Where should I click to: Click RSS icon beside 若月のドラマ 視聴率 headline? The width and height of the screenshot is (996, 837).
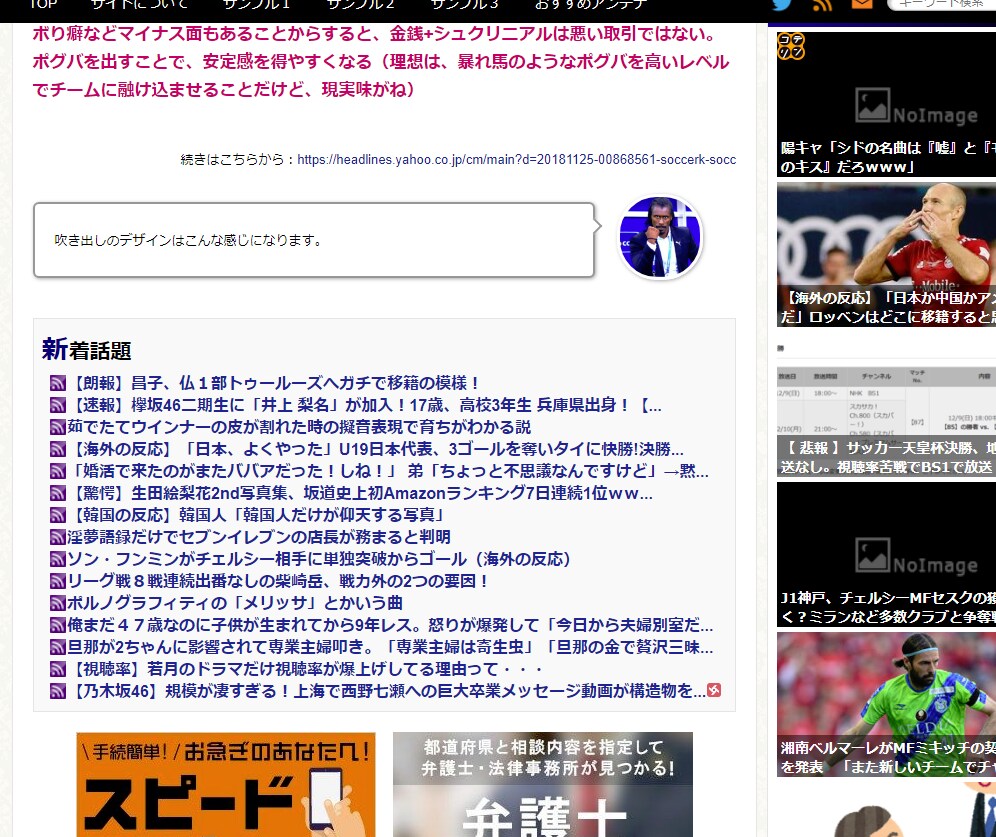(x=58, y=669)
